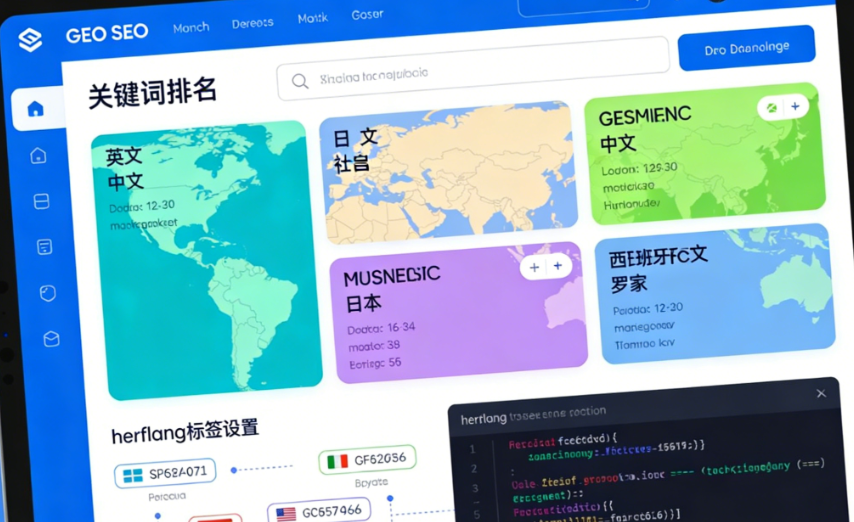The width and height of the screenshot is (854, 522).
Task: Close the herflang code panel
Action: [x=821, y=393]
